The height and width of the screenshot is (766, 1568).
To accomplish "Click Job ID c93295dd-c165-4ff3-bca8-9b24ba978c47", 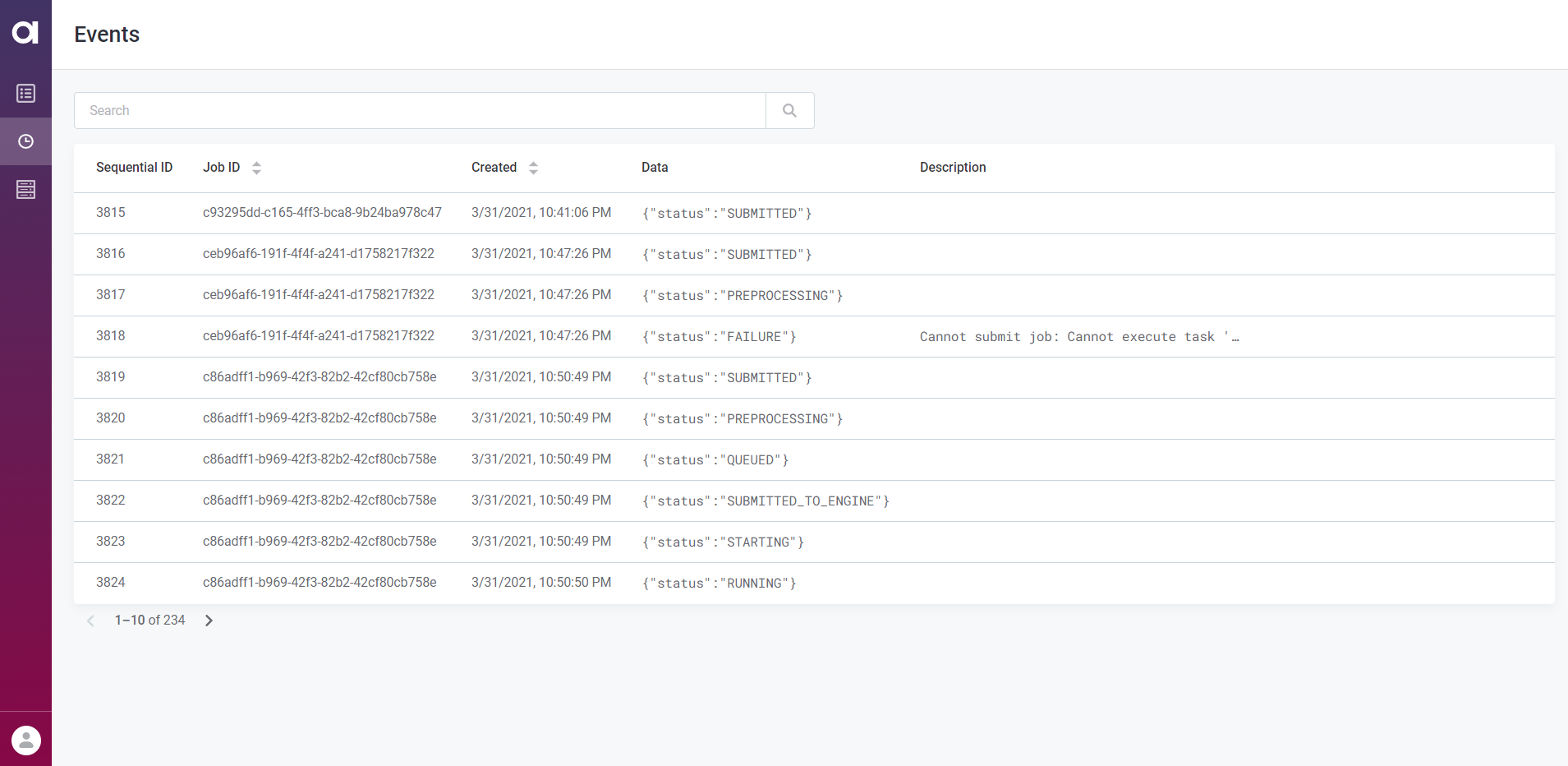I will pos(322,213).
